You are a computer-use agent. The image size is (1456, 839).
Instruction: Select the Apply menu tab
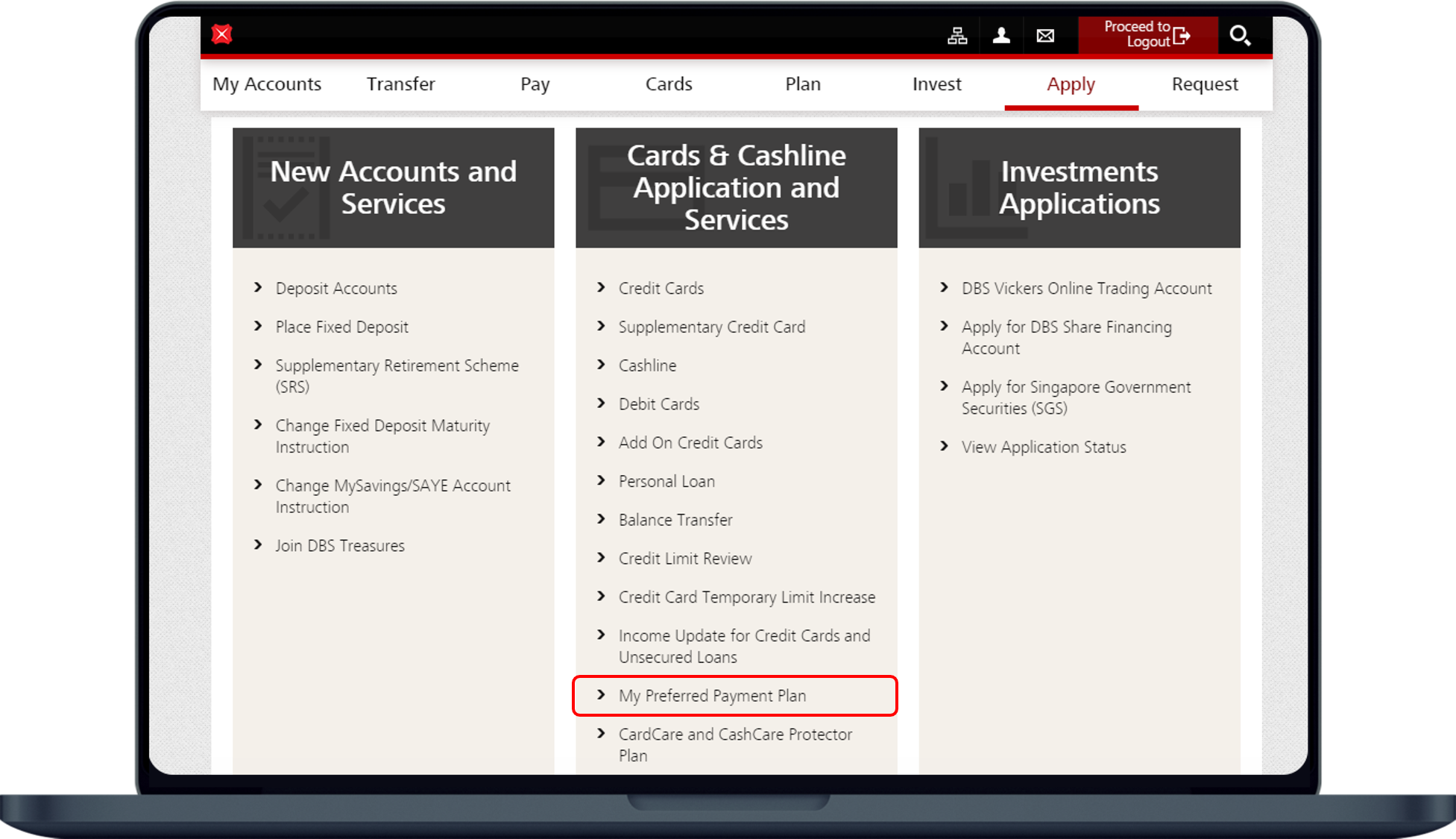1071,84
